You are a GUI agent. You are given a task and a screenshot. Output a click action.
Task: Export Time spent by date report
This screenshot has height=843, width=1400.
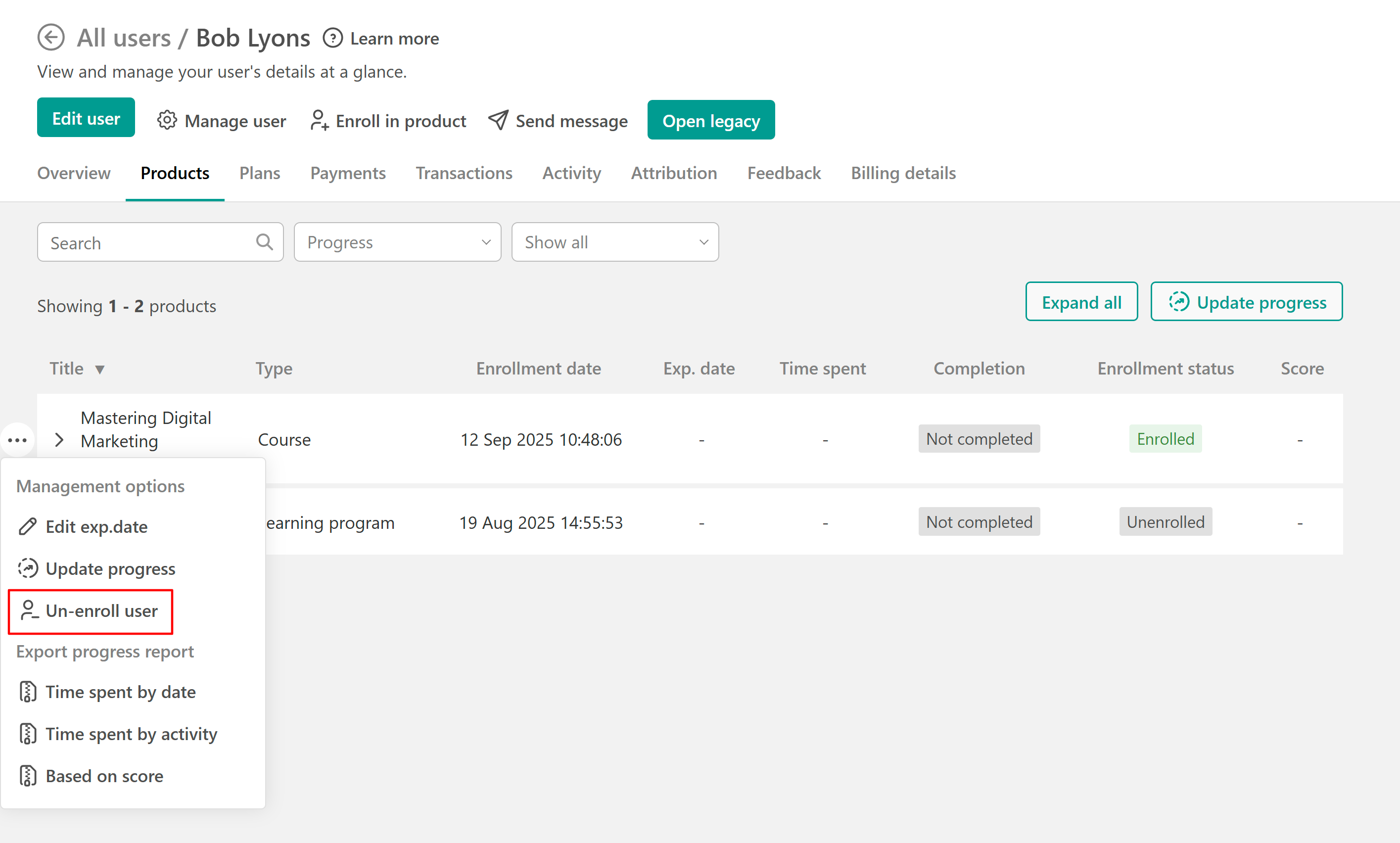coord(120,692)
